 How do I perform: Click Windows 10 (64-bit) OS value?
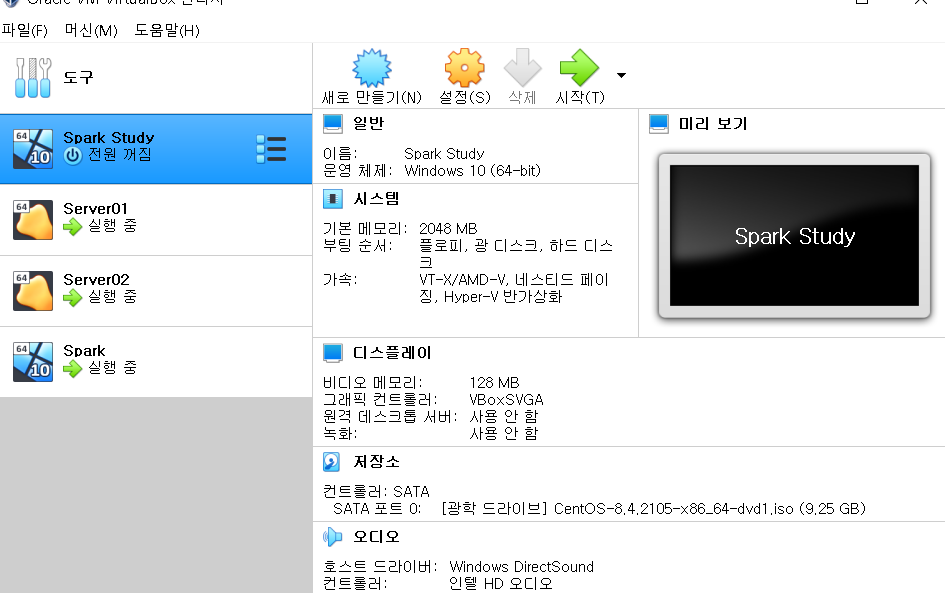click(x=472, y=171)
